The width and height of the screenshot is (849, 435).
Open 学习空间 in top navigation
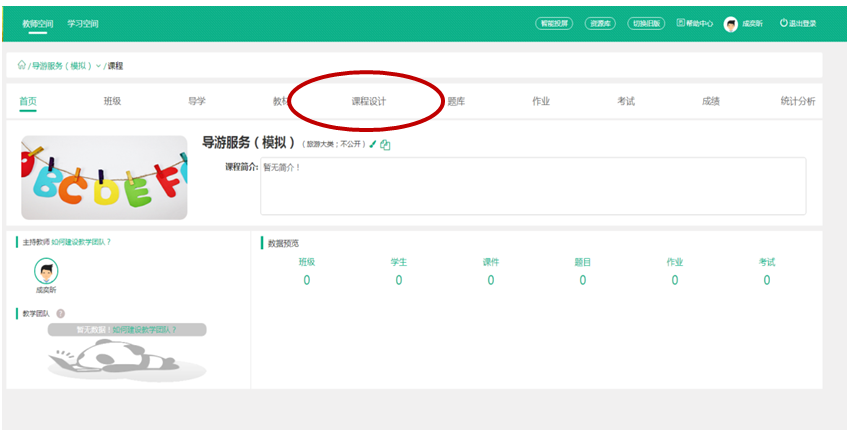83,23
